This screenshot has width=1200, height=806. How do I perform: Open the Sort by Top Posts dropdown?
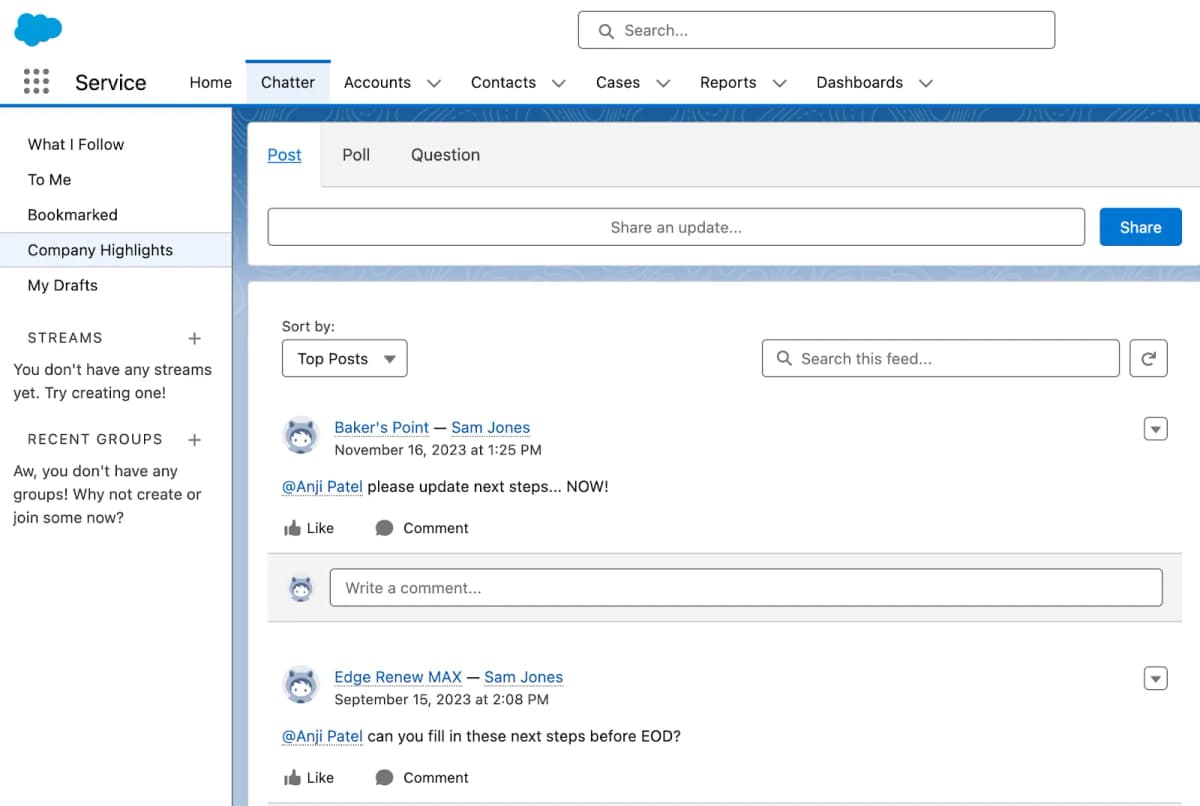click(345, 359)
